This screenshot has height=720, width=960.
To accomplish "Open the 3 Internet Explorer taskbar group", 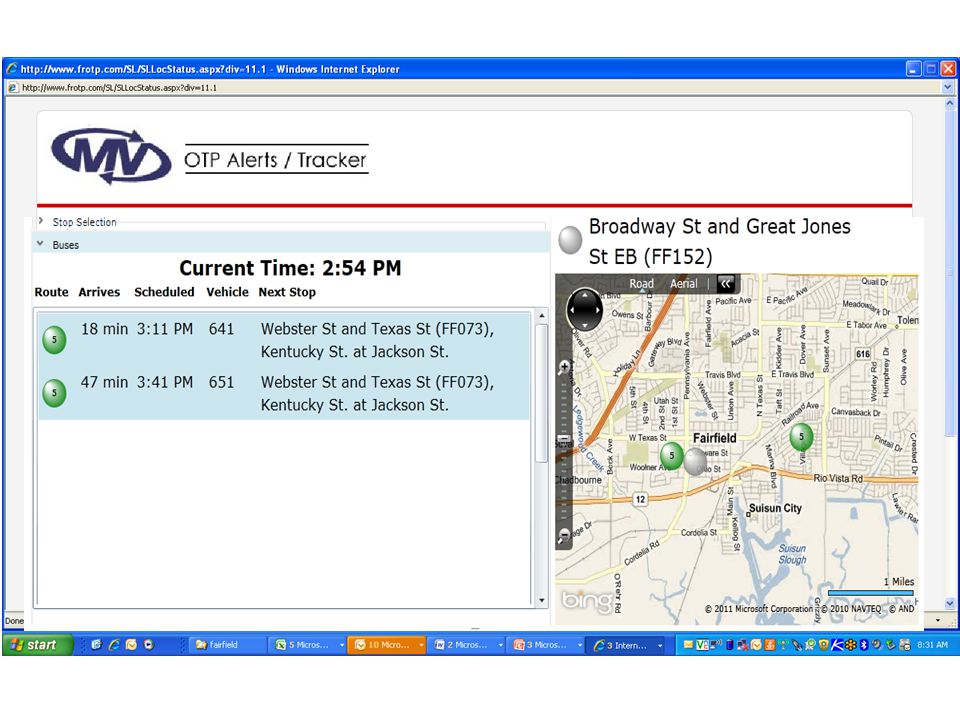I will click(627, 645).
